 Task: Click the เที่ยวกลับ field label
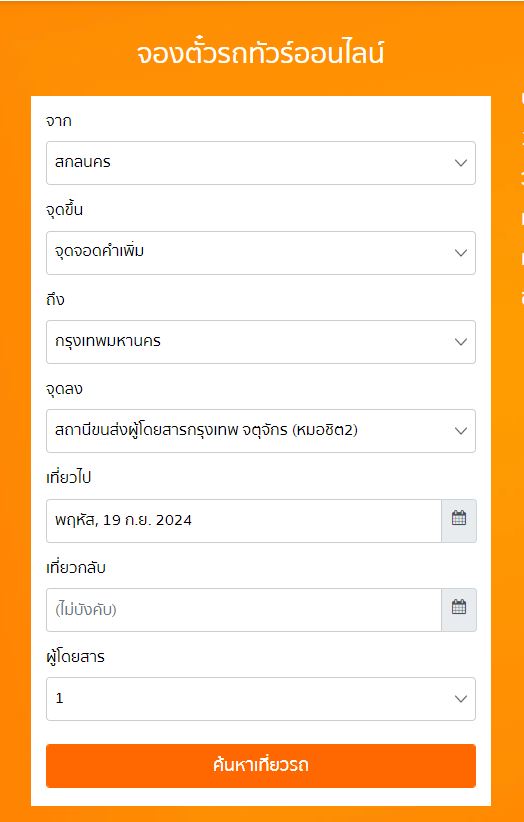[76, 567]
